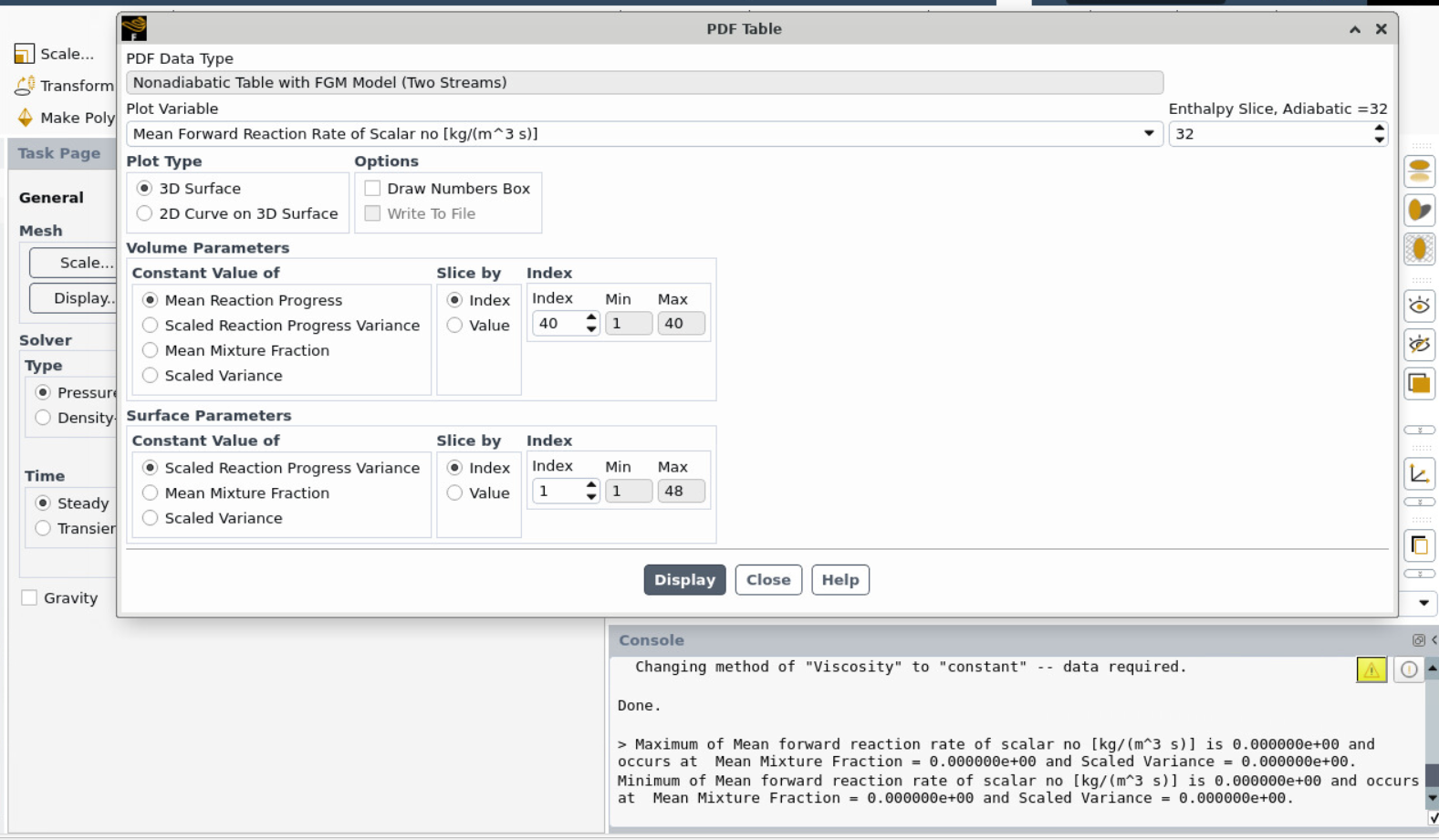This screenshot has width=1439, height=840.
Task: Click the circled exclamation icon in Console
Action: coord(1409,669)
